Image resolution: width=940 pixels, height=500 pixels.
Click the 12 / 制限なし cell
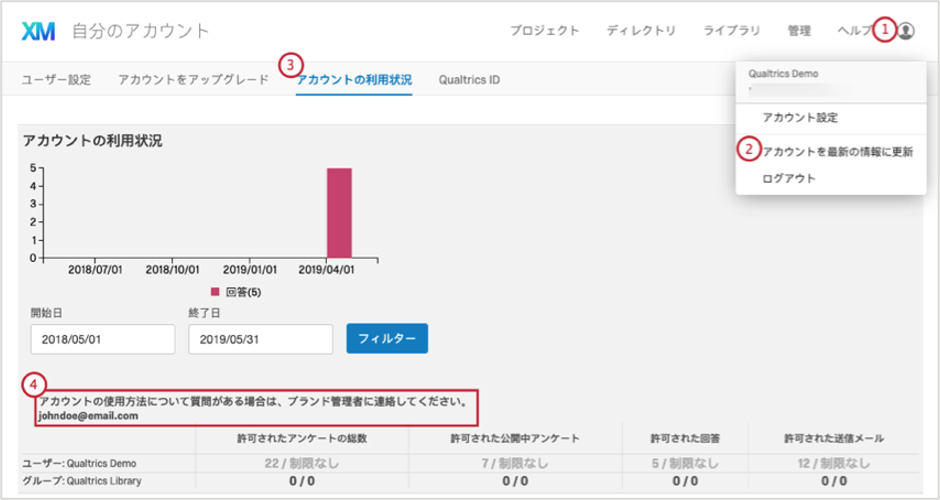834,463
